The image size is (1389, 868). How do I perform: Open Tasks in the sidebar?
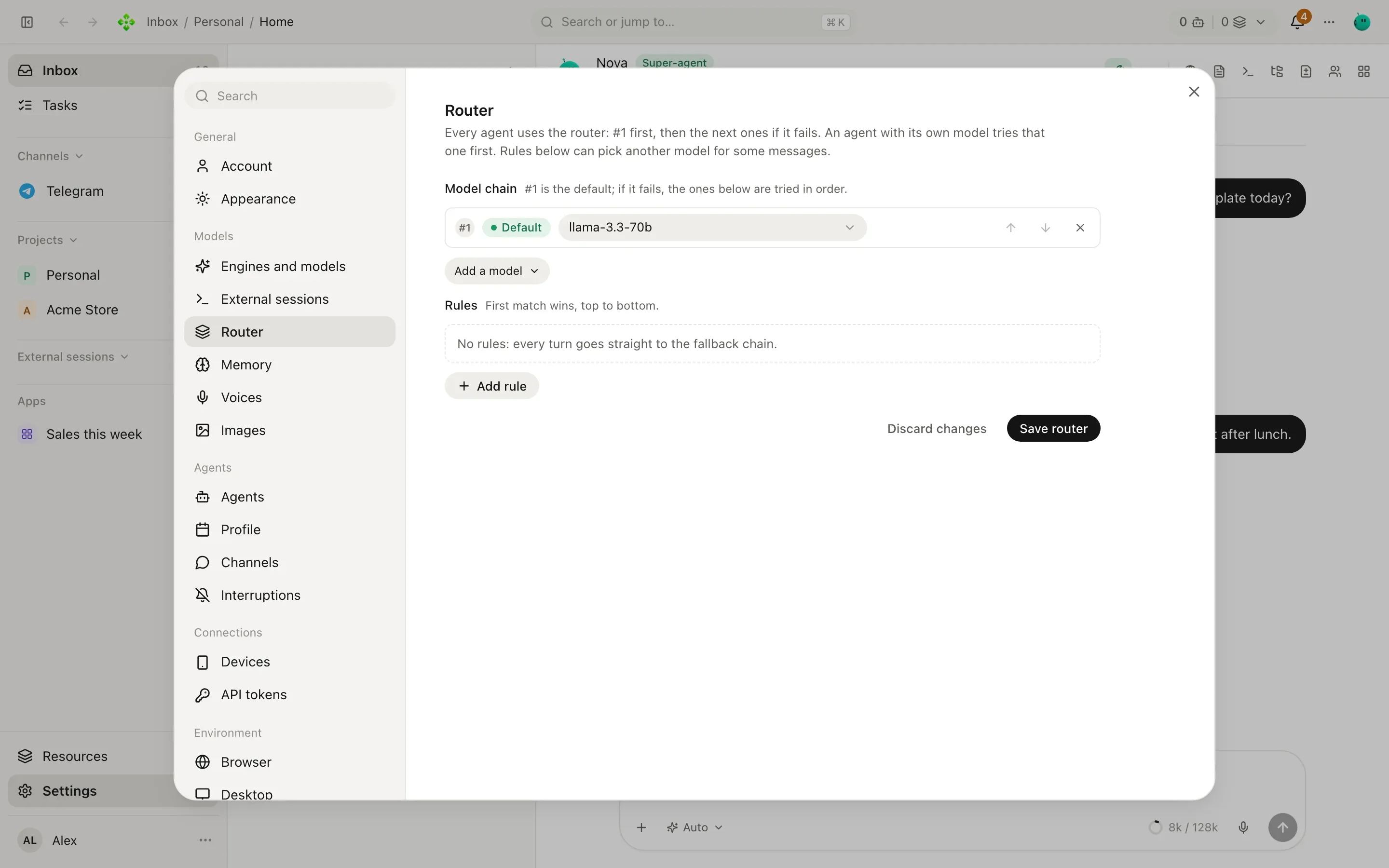click(92, 105)
